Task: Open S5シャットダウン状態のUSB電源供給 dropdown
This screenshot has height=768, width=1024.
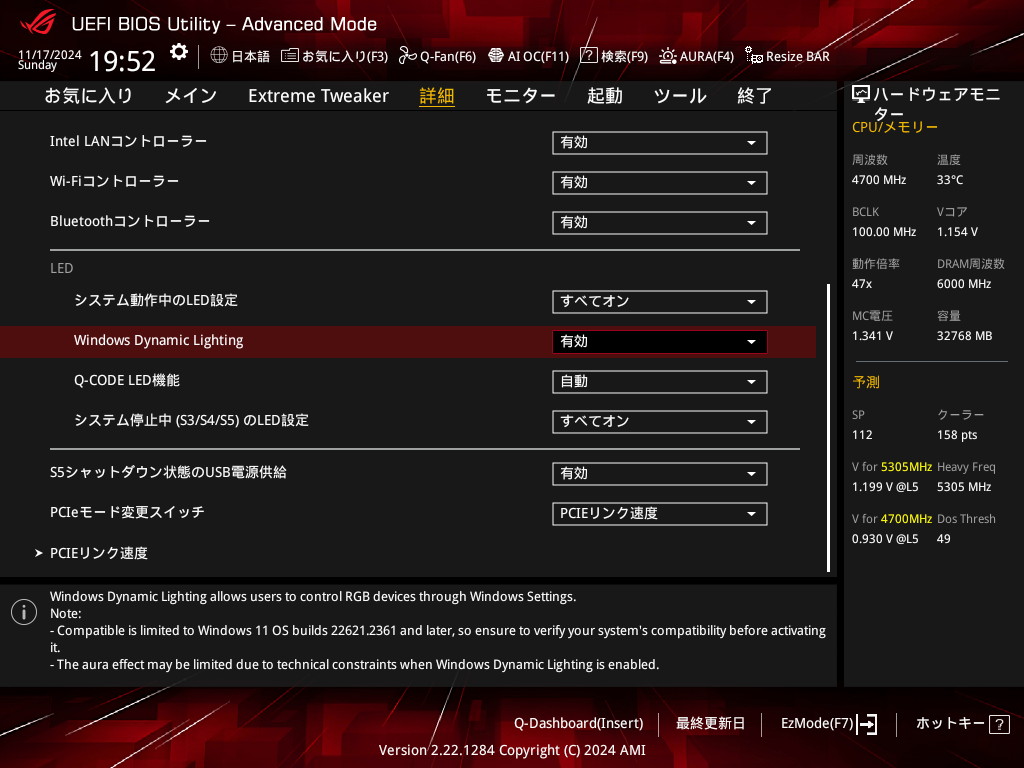Action: tap(660, 474)
